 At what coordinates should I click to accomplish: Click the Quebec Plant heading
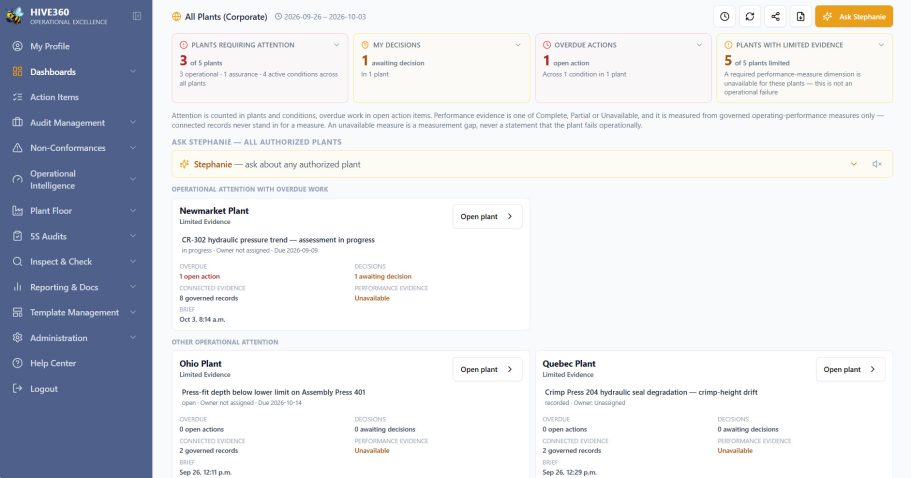coord(569,364)
